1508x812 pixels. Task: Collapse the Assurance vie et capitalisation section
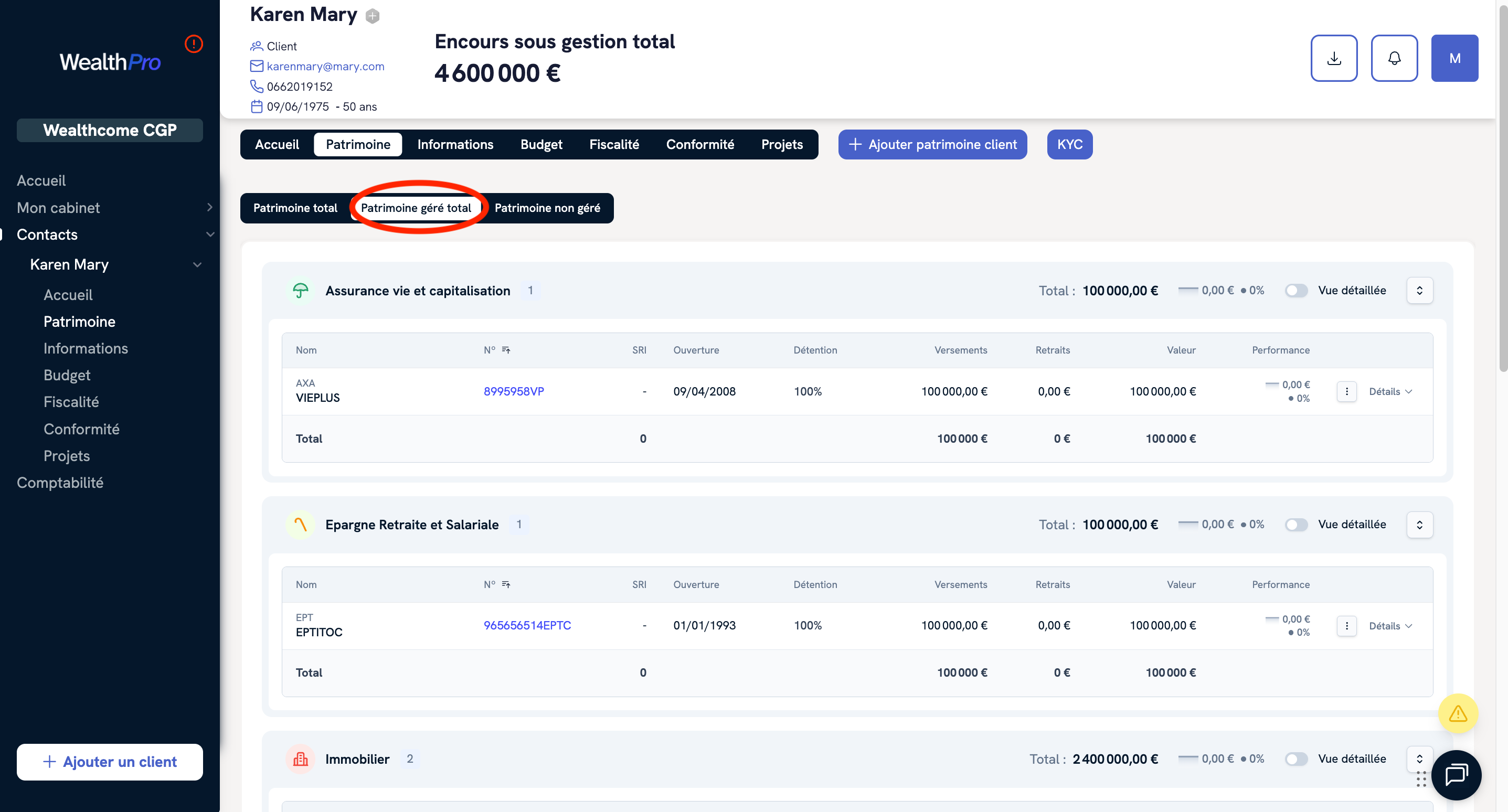pyautogui.click(x=1419, y=291)
